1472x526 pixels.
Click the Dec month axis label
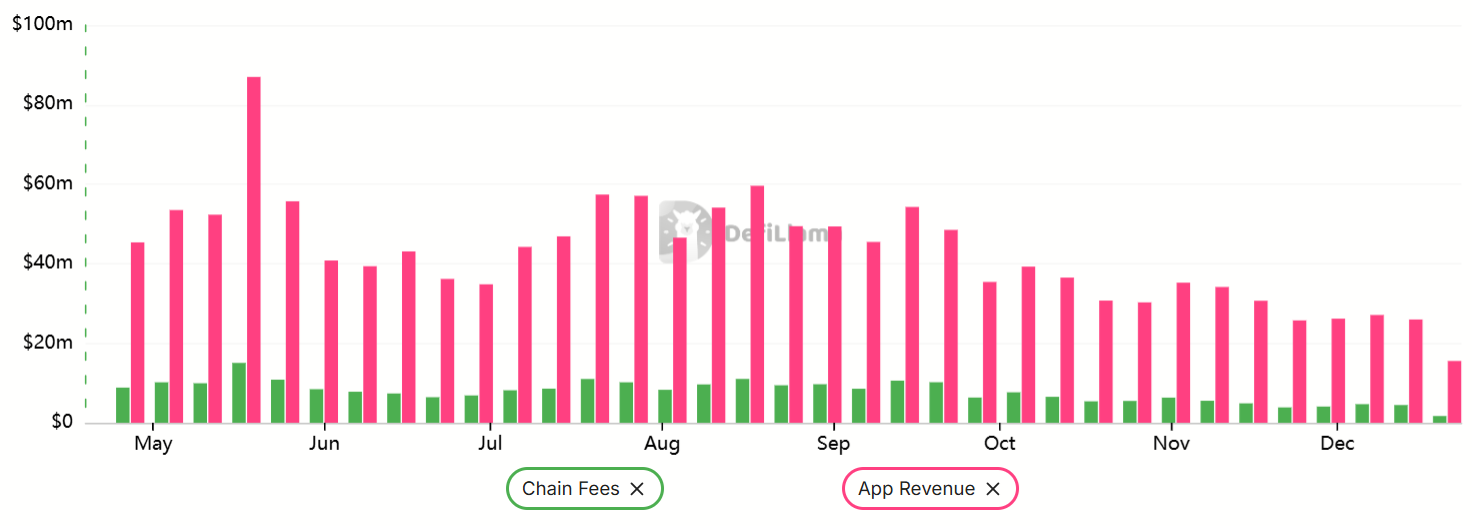1337,444
